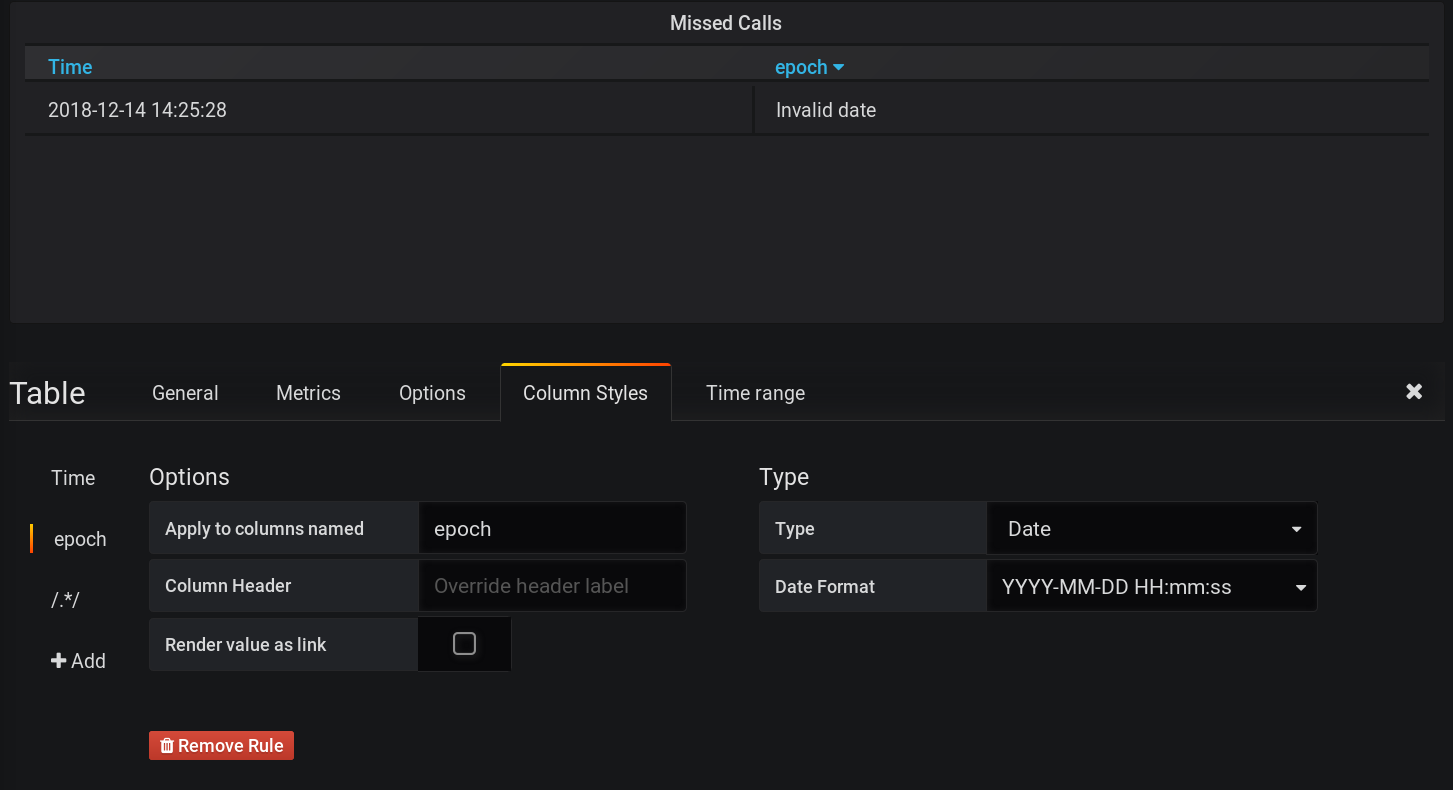Open the Date Format dropdown
This screenshot has height=790, width=1453.
(1150, 586)
